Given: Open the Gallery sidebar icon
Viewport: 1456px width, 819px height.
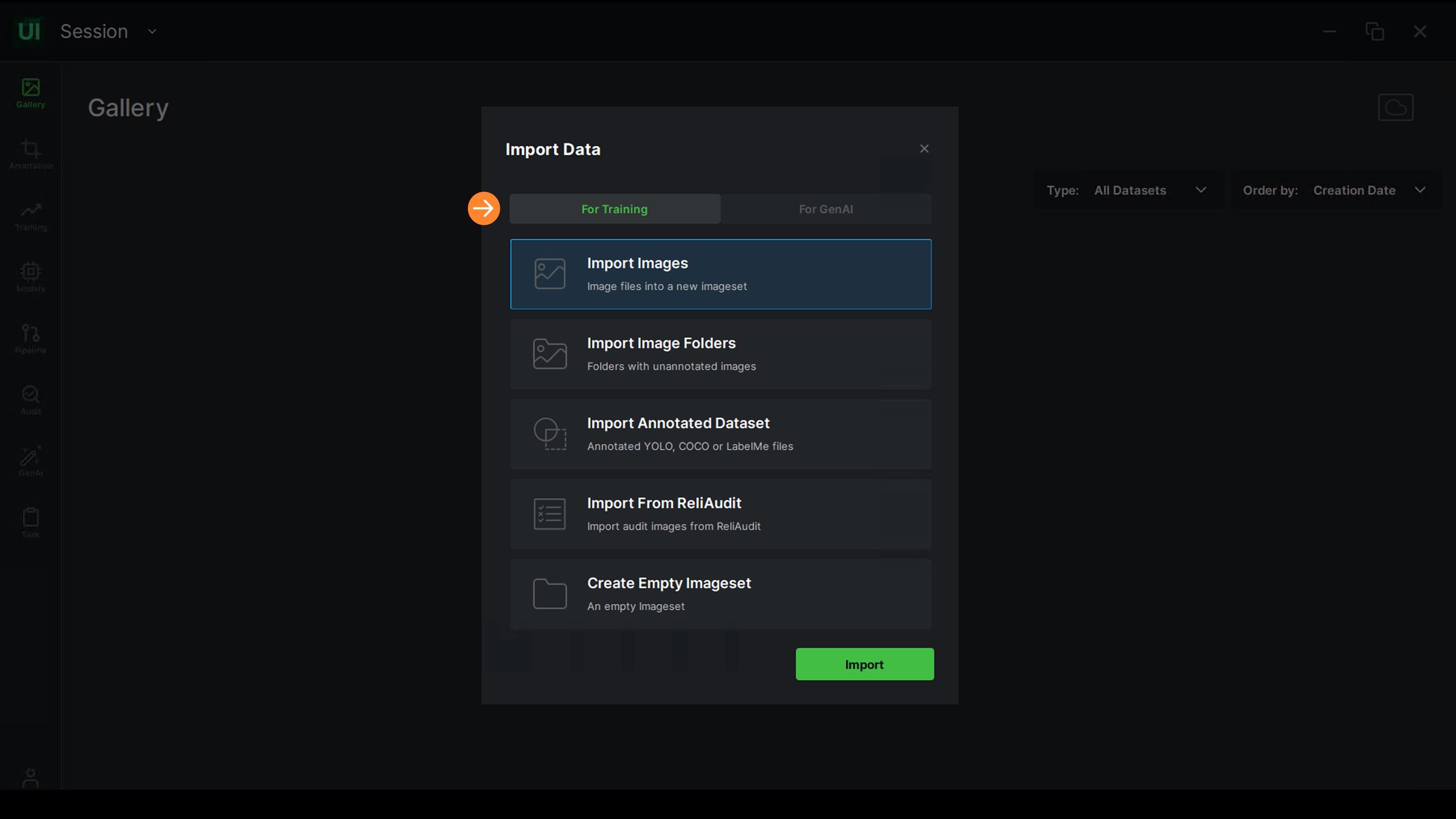Looking at the screenshot, I should (x=30, y=93).
